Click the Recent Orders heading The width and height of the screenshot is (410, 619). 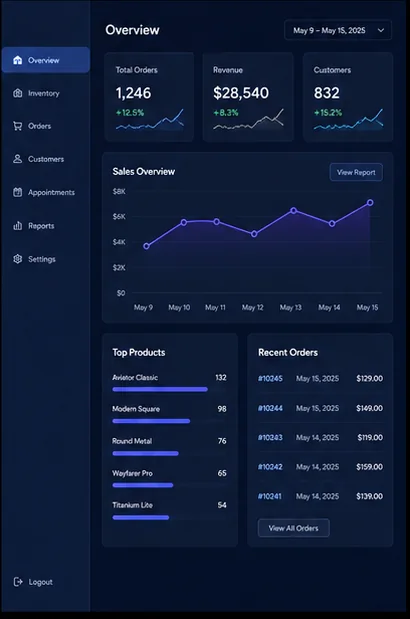pyautogui.click(x=288, y=352)
